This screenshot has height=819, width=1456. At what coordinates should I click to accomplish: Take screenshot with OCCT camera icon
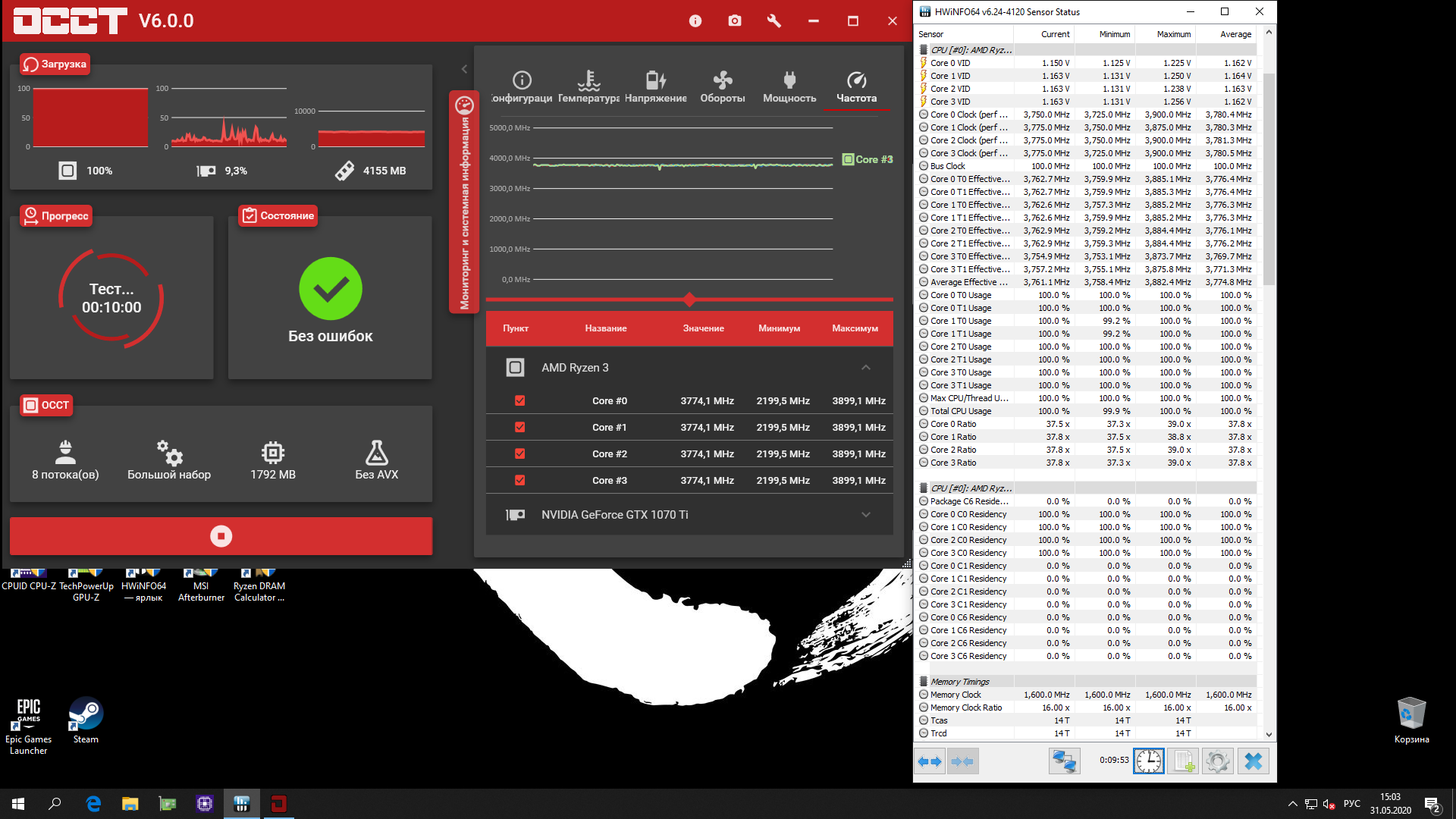click(x=734, y=21)
